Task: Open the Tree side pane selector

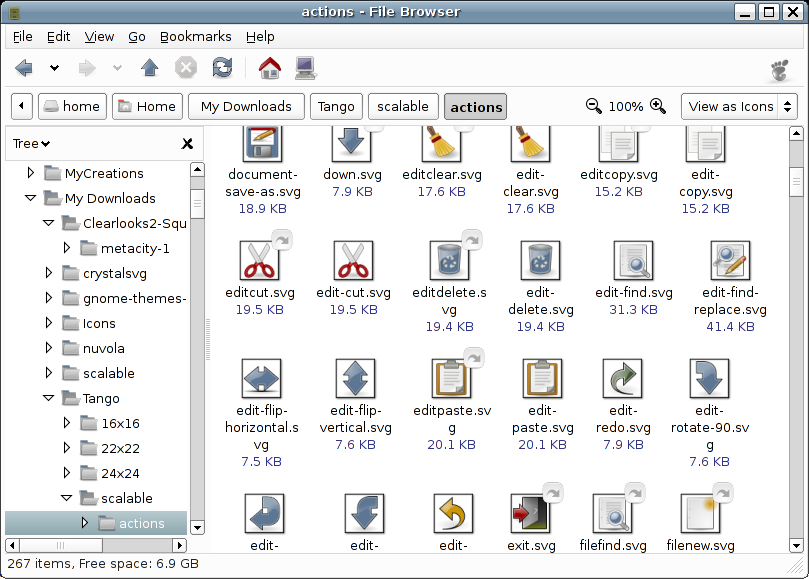Action: [31, 143]
